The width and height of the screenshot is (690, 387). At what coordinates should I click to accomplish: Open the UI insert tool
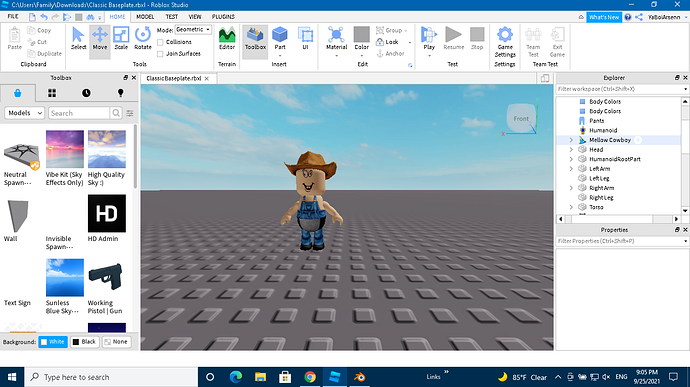click(305, 38)
